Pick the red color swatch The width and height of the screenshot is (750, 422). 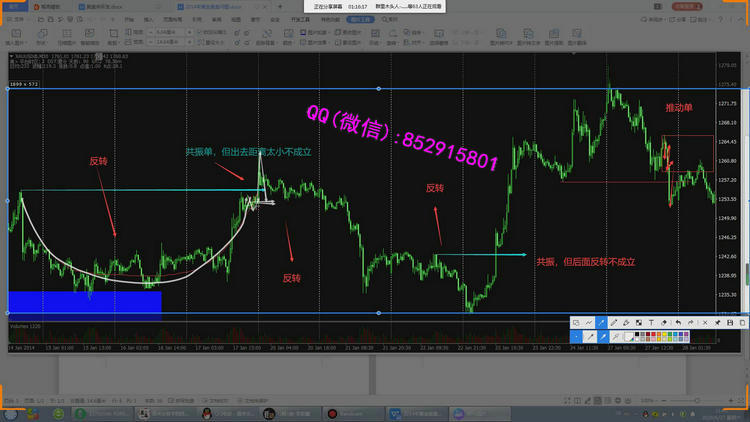653,334
